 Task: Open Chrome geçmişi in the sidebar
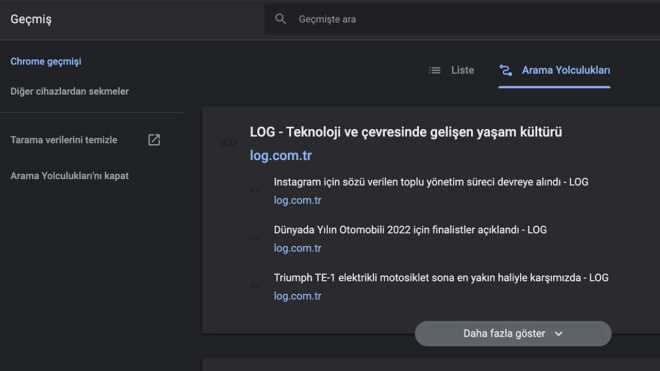(x=46, y=61)
